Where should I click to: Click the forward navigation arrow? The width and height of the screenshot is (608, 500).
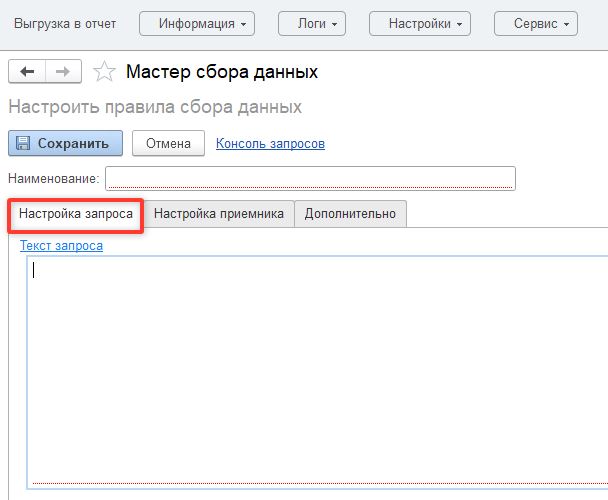pyautogui.click(x=62, y=71)
